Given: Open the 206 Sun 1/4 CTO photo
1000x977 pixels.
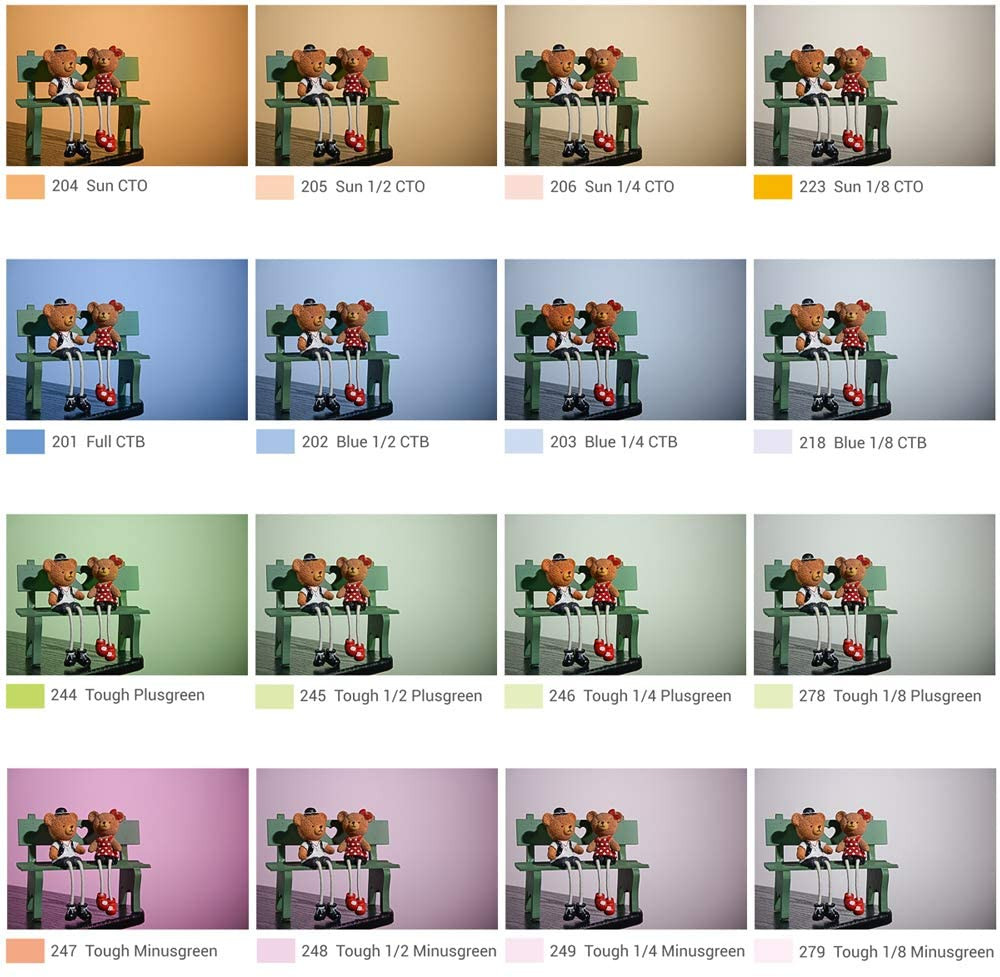Looking at the screenshot, I should tap(625, 85).
